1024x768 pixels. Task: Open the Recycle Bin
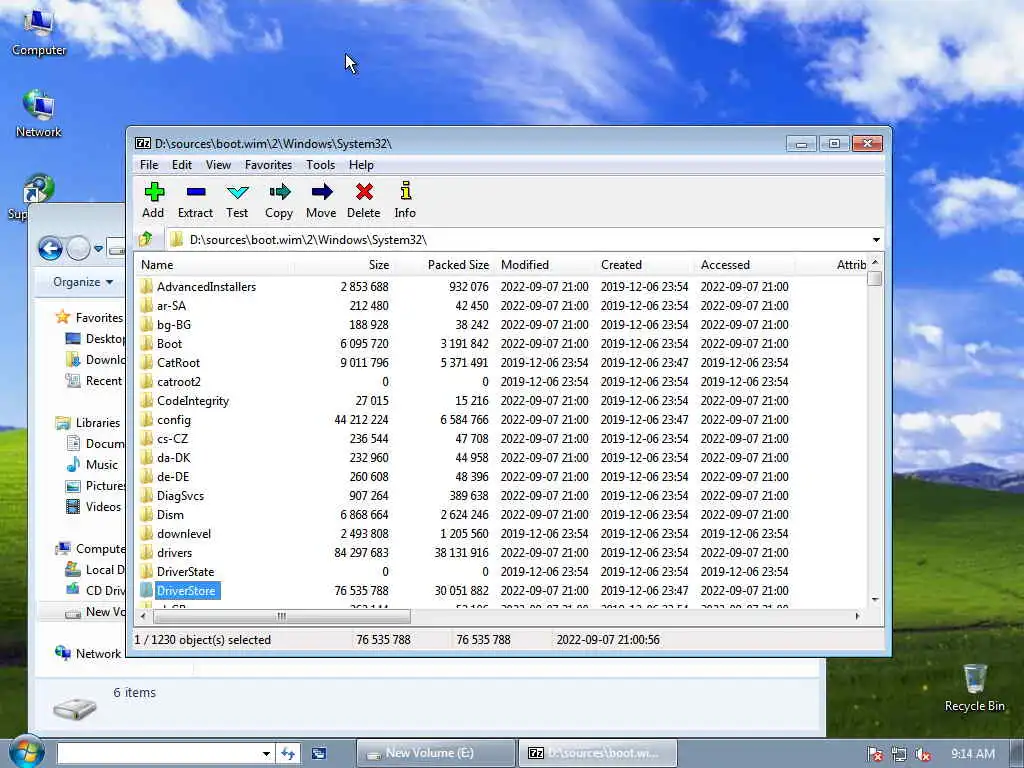[974, 688]
